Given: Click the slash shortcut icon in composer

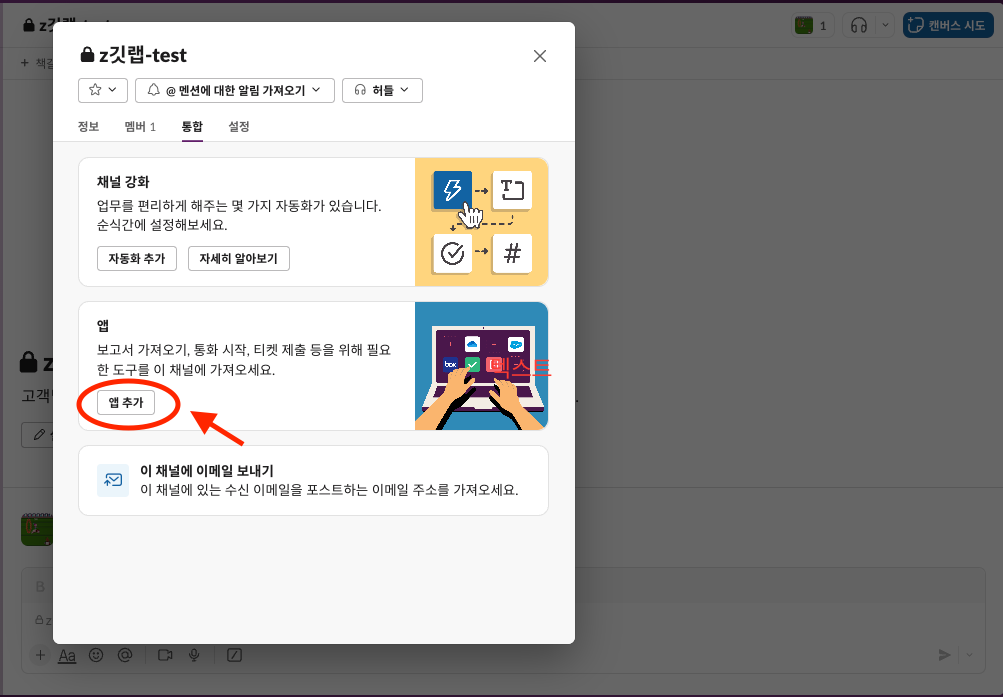Looking at the screenshot, I should tap(234, 655).
